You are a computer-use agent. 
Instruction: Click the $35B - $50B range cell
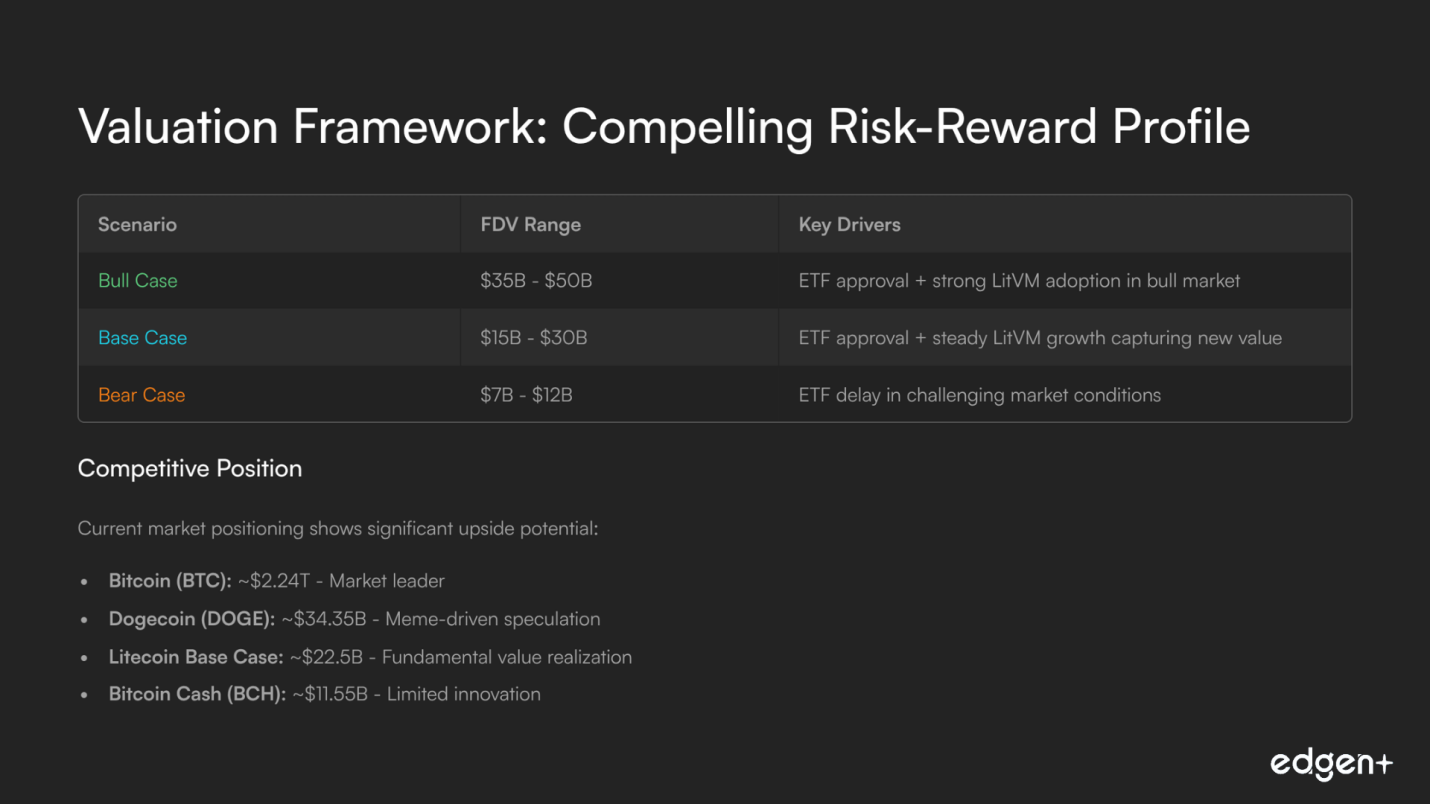[536, 281]
